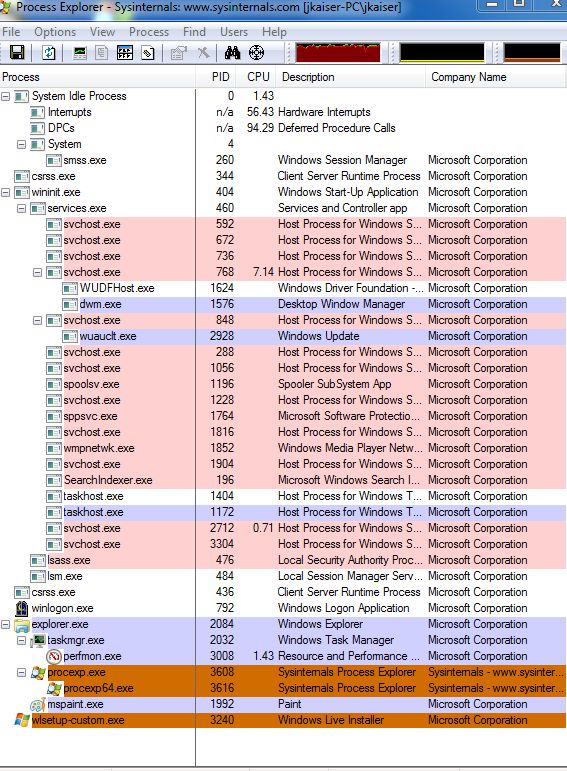Collapse the System Idle Process tree node

pyautogui.click(x=5, y=96)
